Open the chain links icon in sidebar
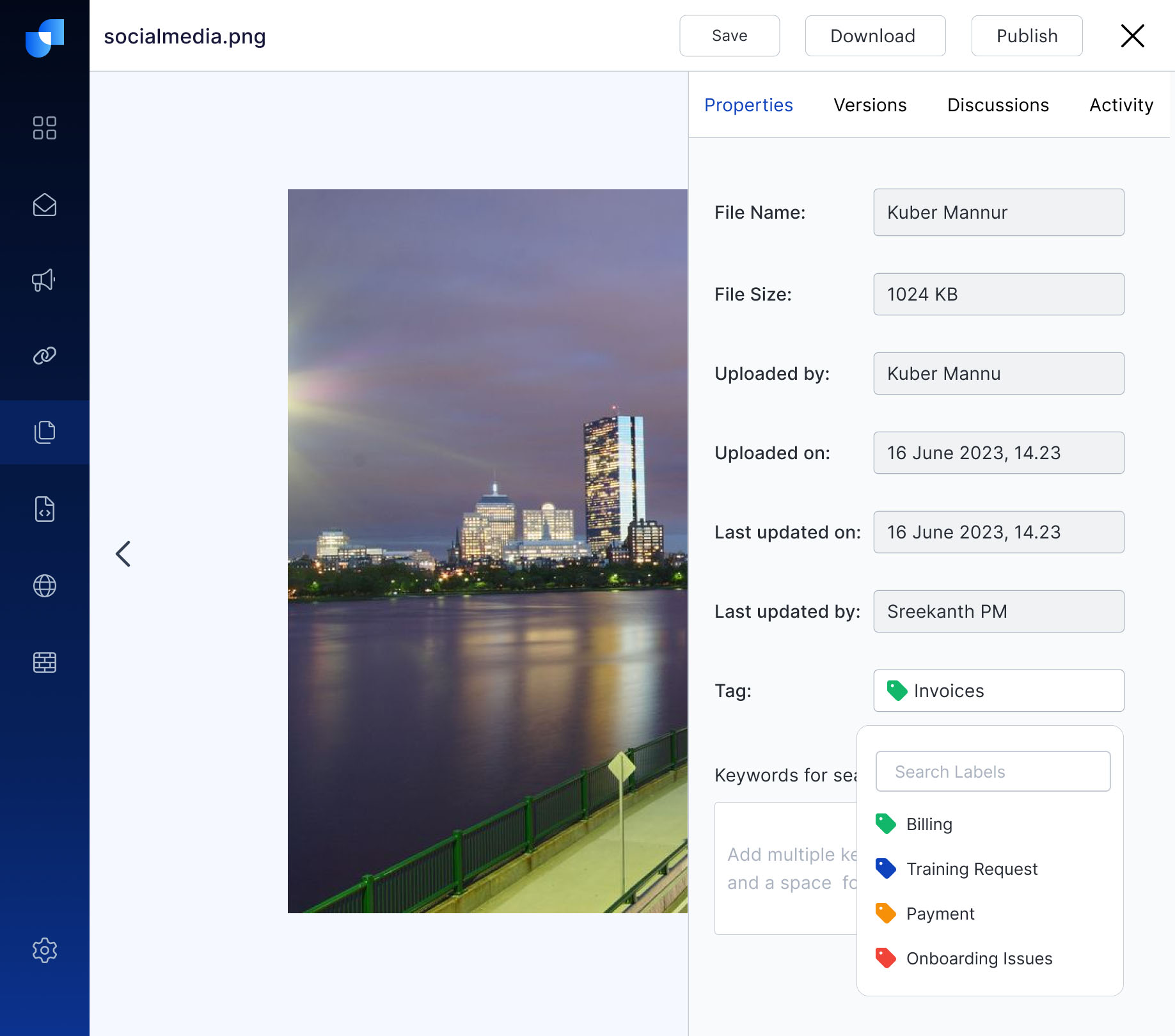Viewport: 1175px width, 1036px height. (x=45, y=356)
